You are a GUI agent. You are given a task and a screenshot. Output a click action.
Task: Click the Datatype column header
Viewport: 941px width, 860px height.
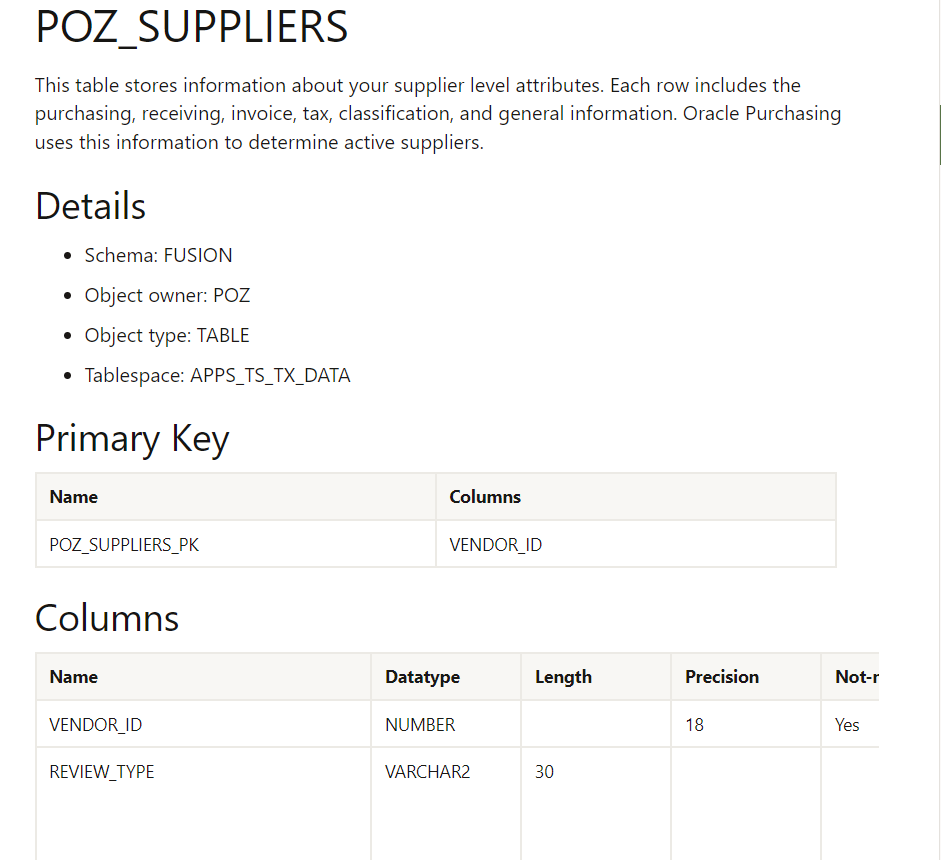(422, 677)
